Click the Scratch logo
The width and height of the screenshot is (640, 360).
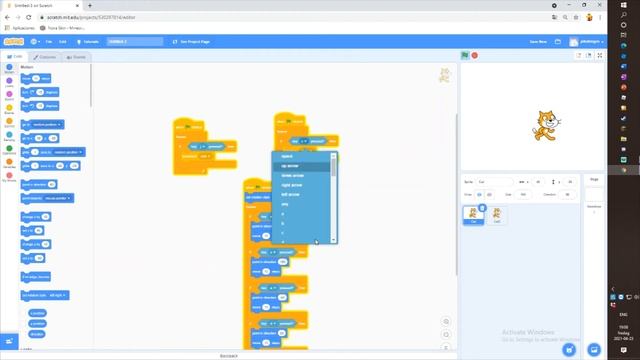tap(14, 42)
